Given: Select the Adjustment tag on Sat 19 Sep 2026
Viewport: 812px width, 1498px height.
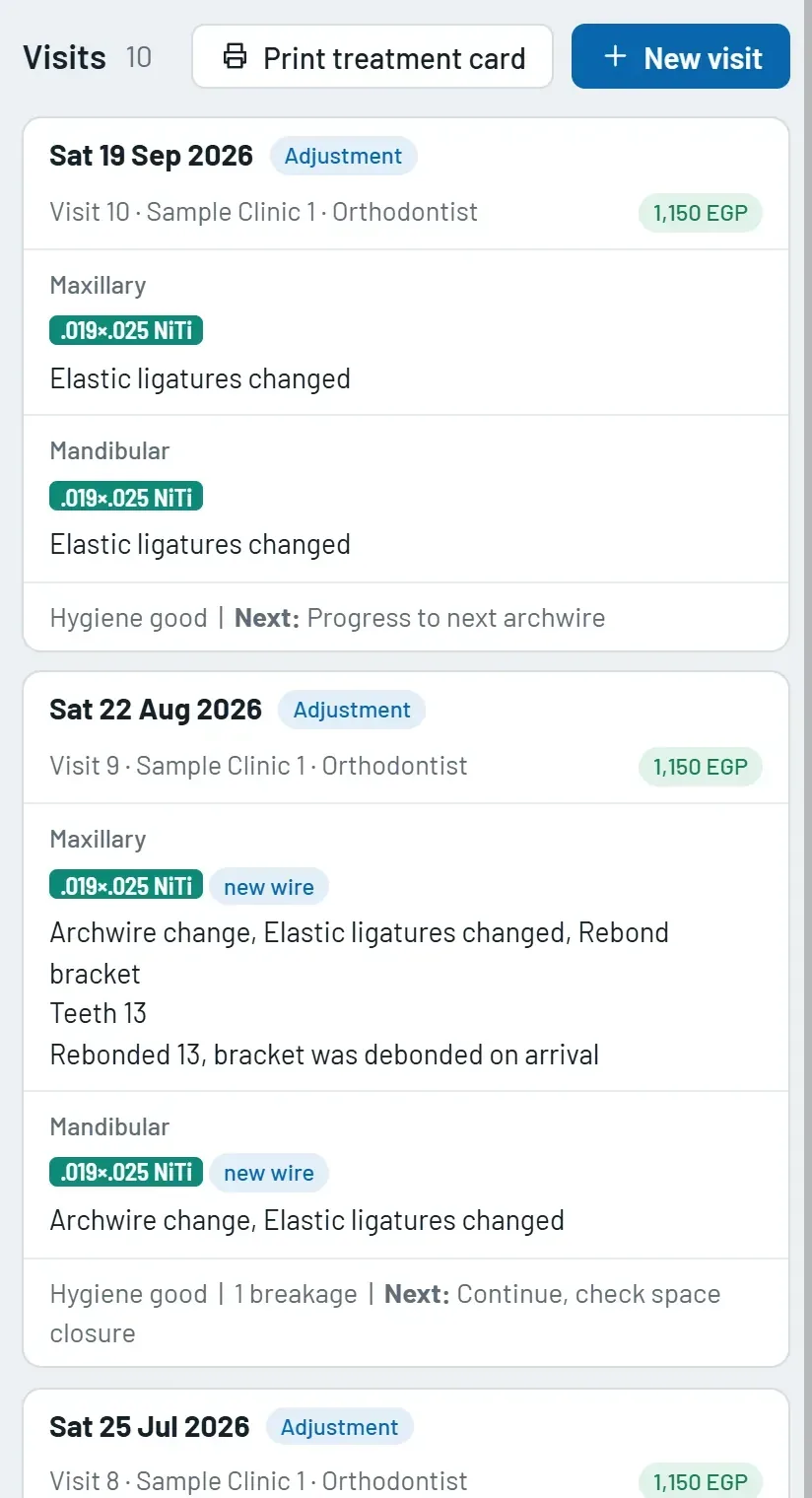Looking at the screenshot, I should click(x=343, y=156).
